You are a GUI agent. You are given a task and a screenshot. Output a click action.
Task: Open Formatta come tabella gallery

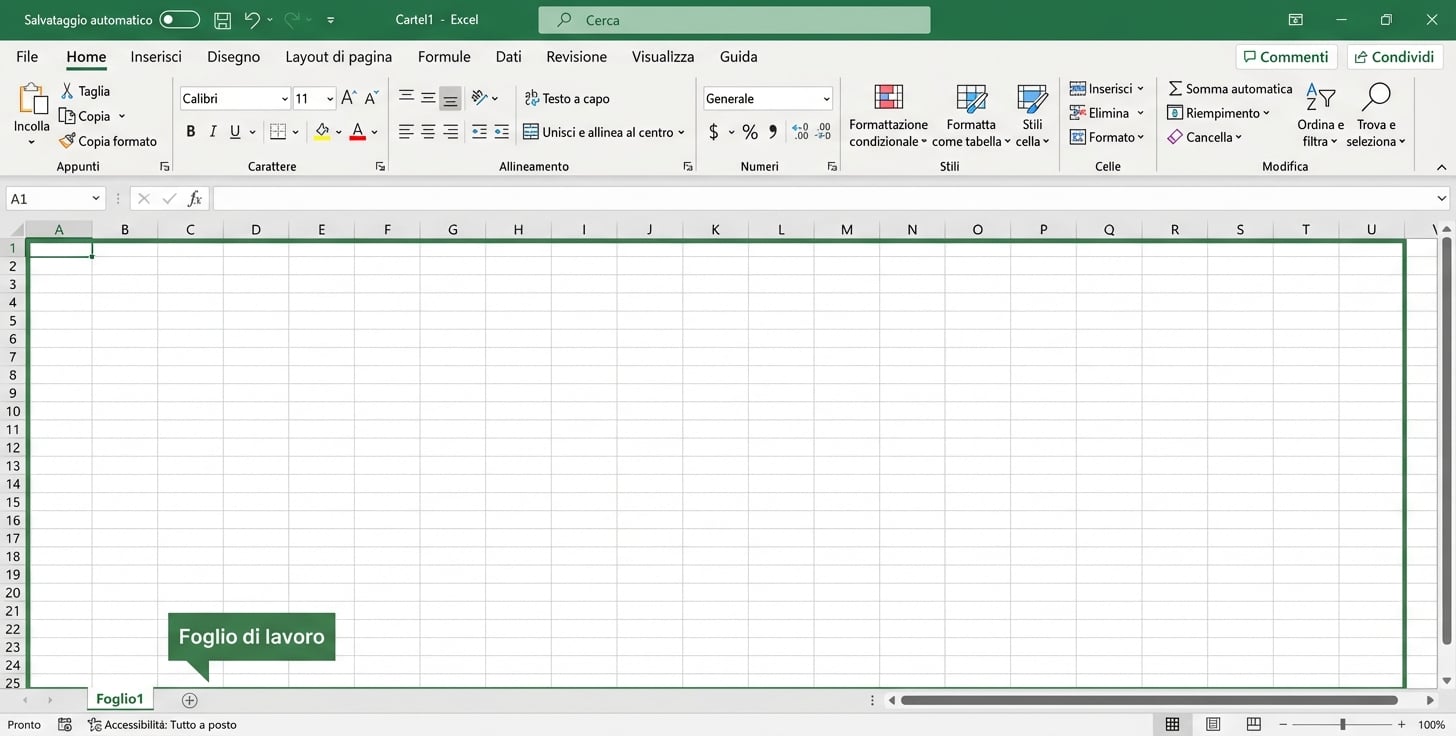[971, 115]
